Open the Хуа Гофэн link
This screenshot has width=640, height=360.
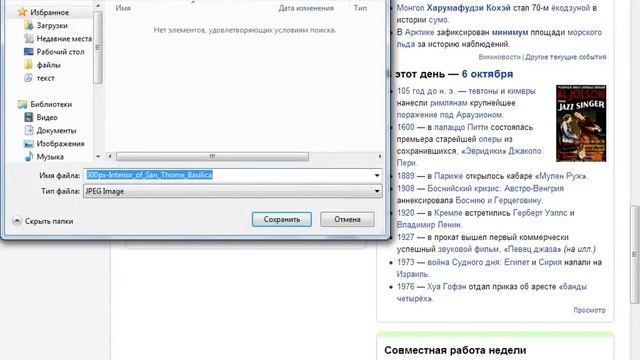coord(447,287)
